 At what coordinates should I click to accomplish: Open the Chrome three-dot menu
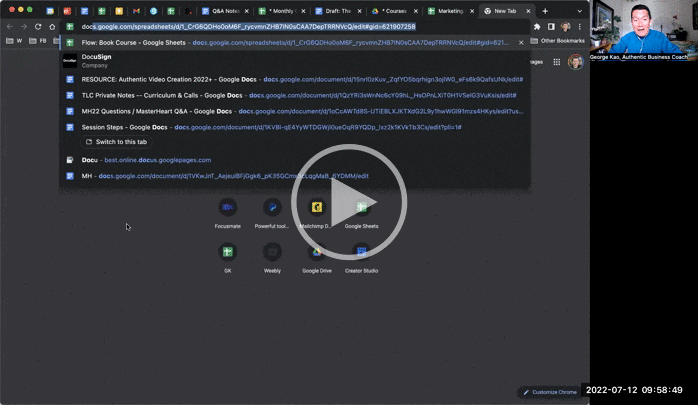tap(580, 27)
